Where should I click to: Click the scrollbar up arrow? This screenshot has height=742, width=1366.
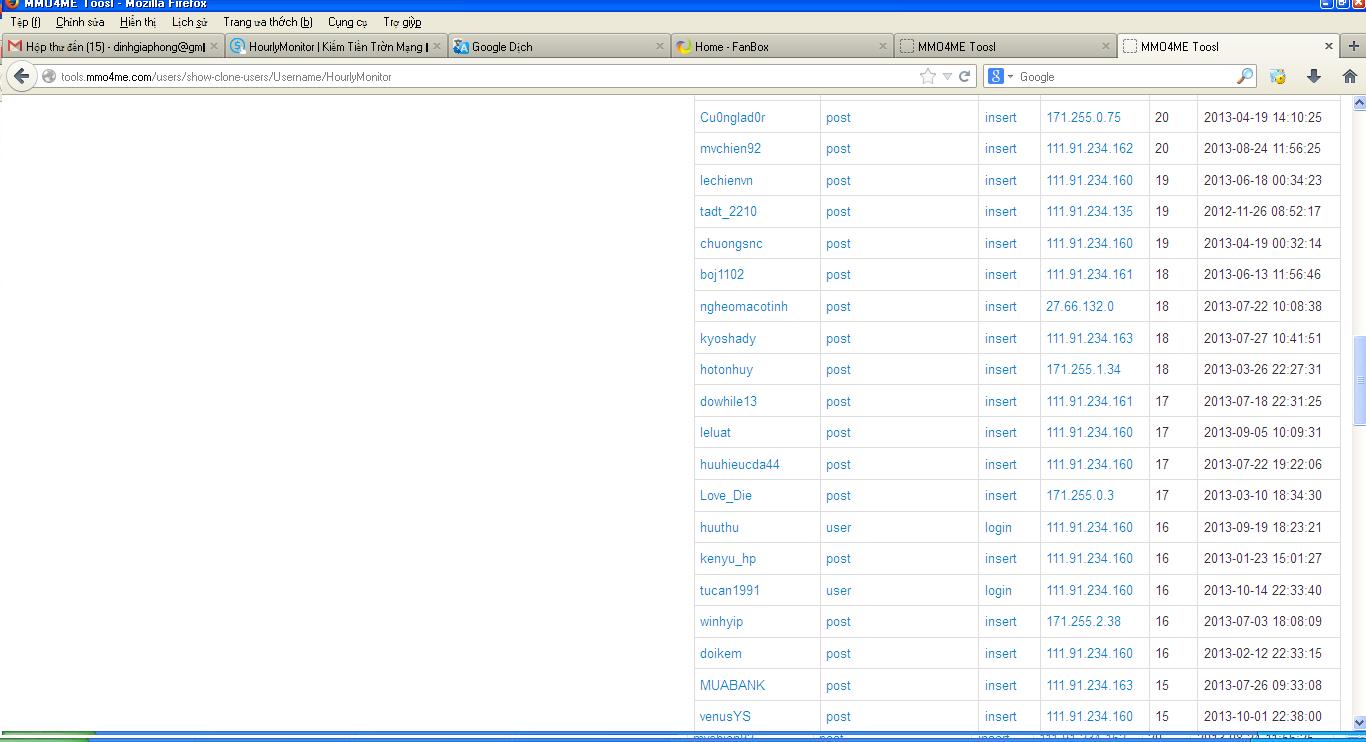pos(1359,103)
